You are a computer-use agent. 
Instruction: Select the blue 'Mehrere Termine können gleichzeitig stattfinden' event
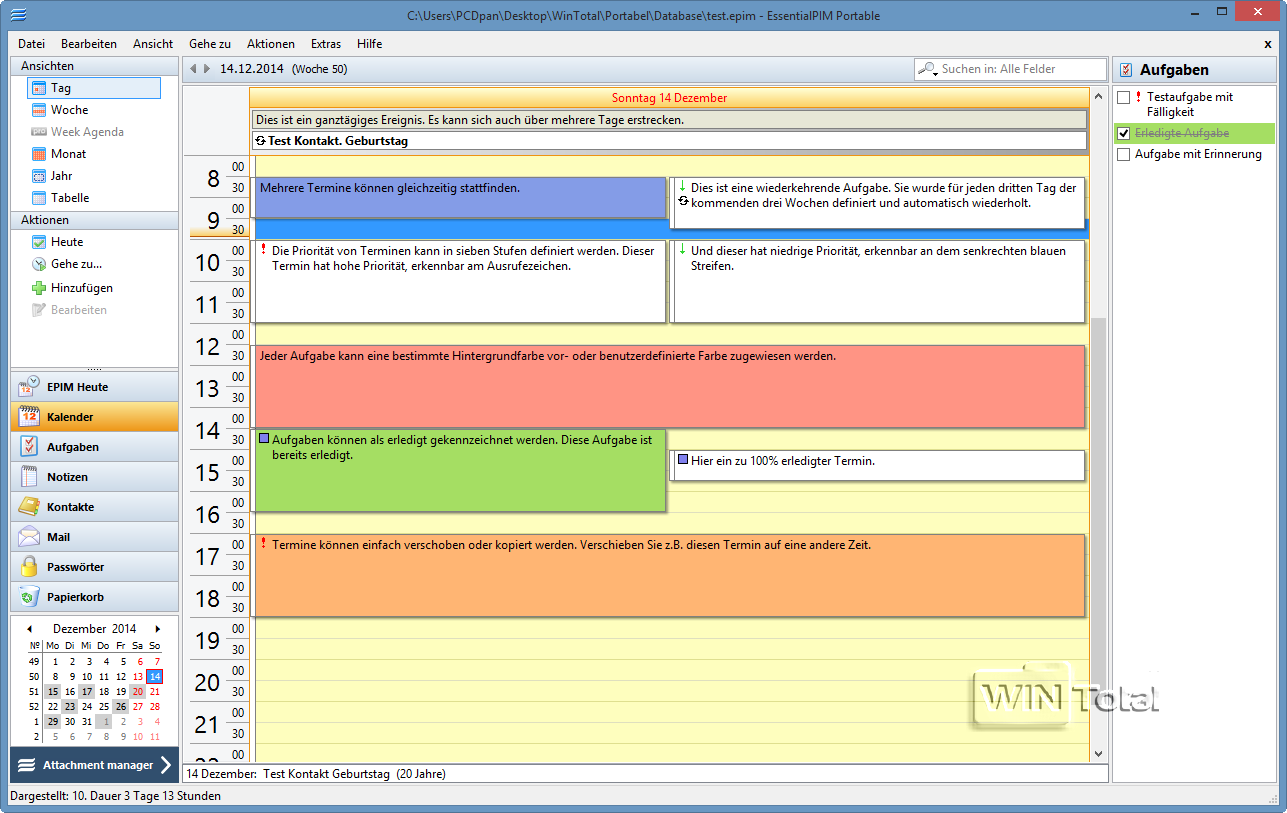pyautogui.click(x=460, y=197)
